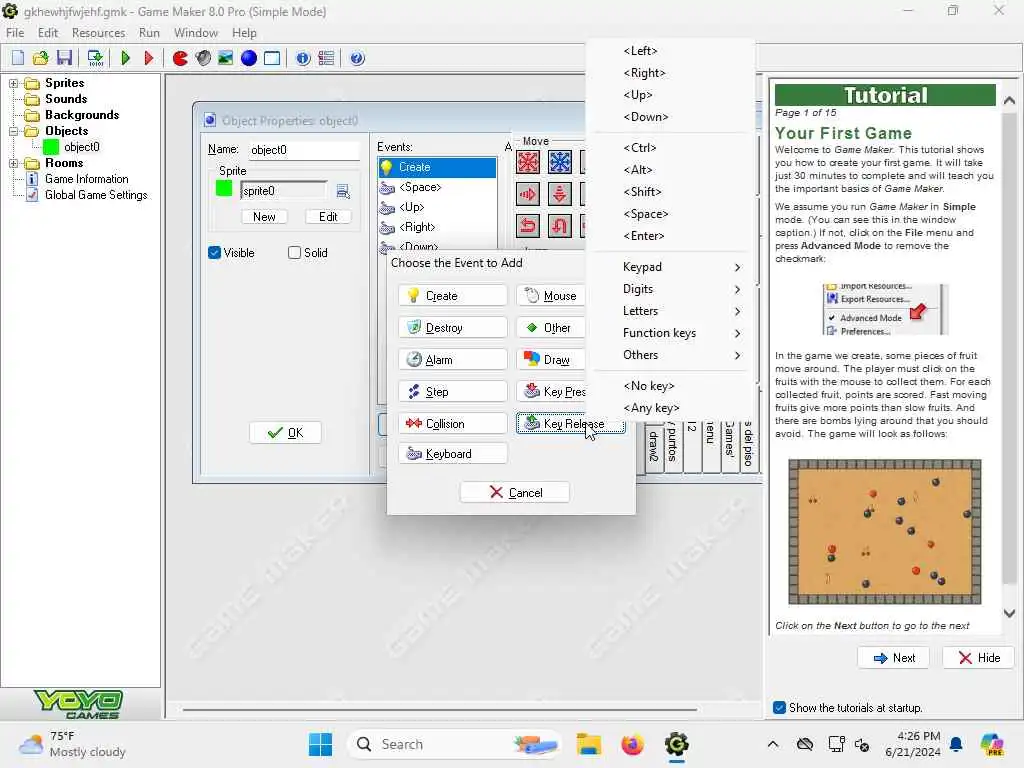Image resolution: width=1024 pixels, height=768 pixels.
Task: Collapse the Objects folder in resource tree
Action: tap(13, 131)
